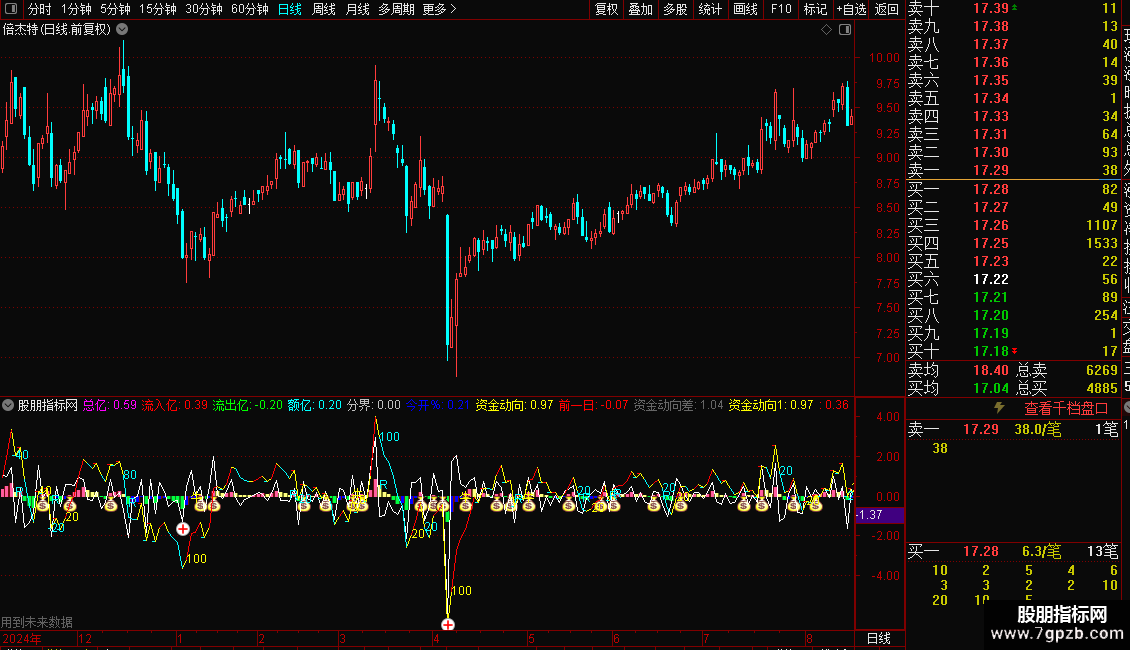Click 查看千档盘口 link
This screenshot has width=1130, height=650.
pyautogui.click(x=1066, y=408)
